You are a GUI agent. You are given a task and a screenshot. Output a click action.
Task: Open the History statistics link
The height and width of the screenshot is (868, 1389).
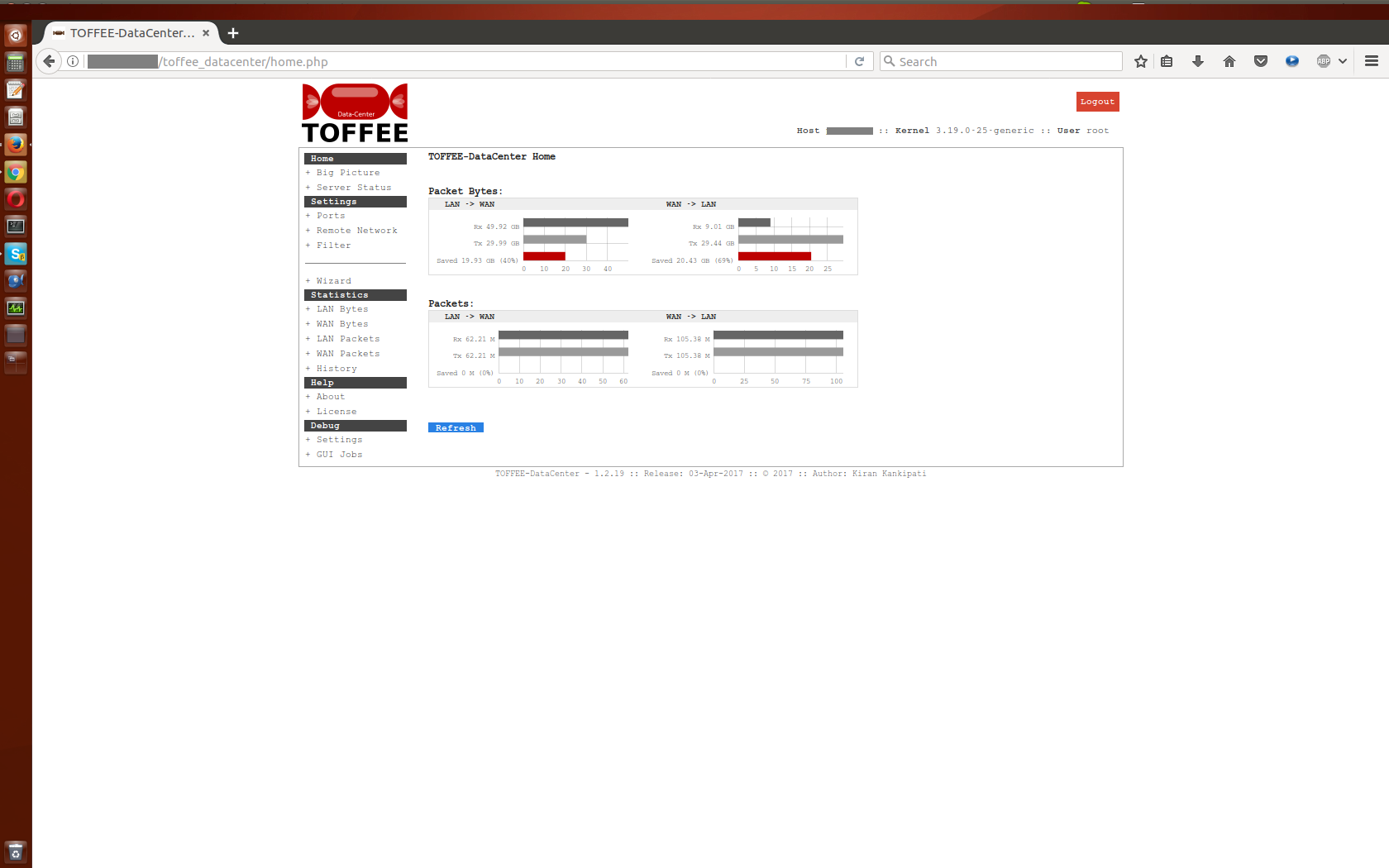tap(337, 369)
